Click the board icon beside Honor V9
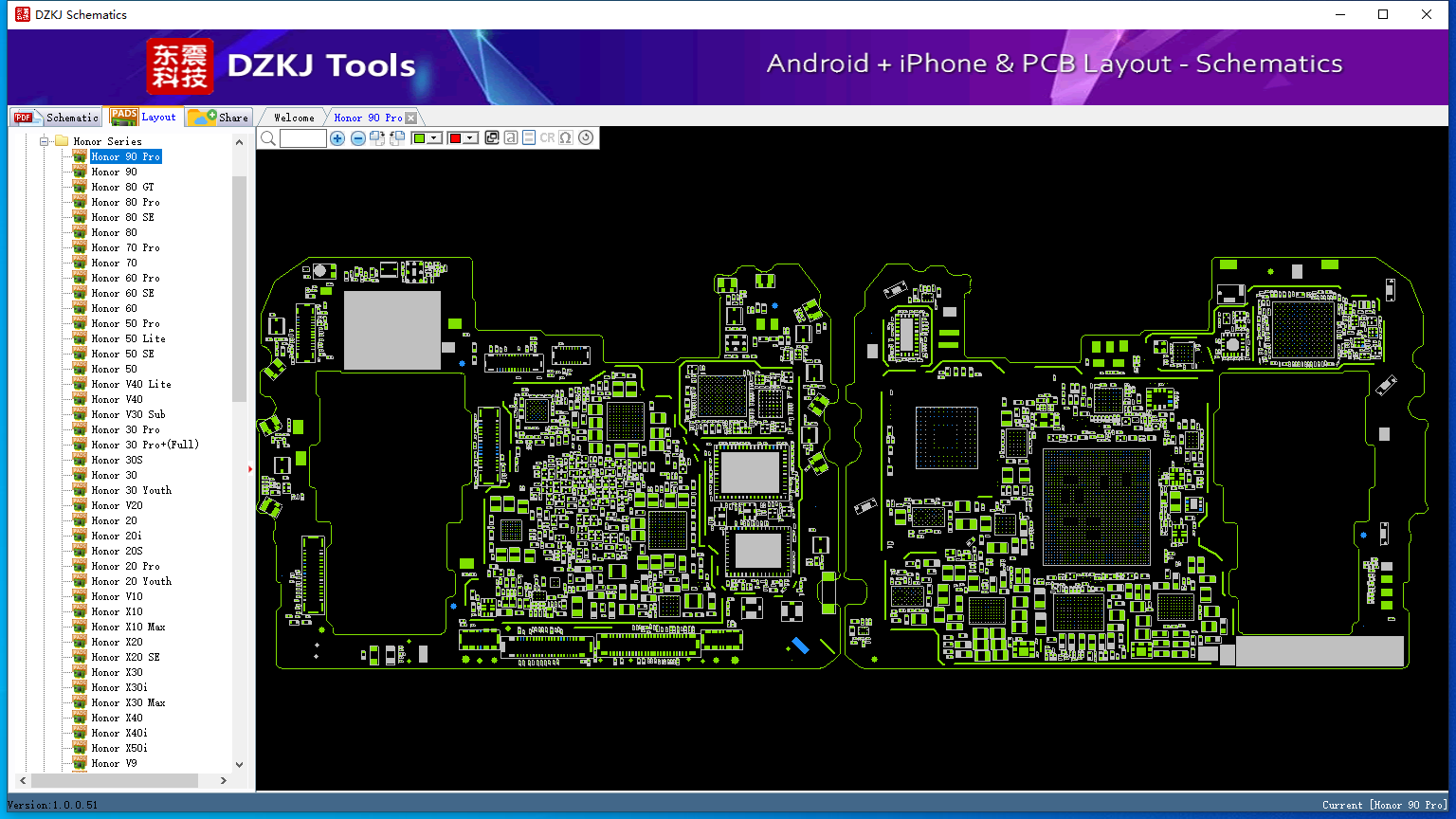This screenshot has height=819, width=1456. (x=80, y=763)
